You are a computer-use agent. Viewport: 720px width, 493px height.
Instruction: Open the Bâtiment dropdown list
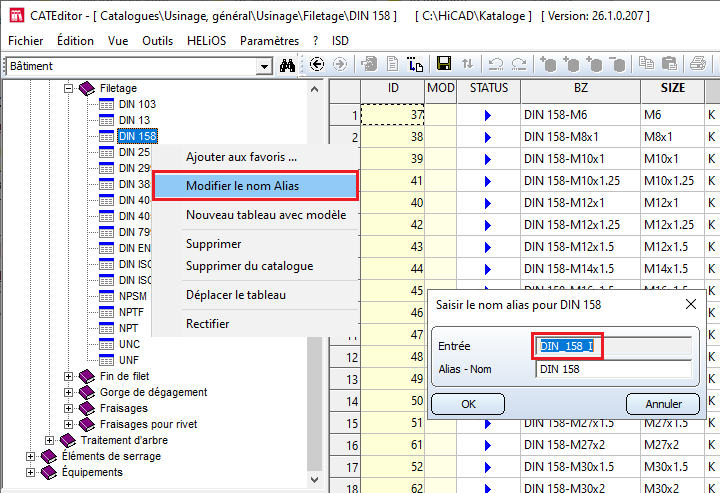coord(264,66)
